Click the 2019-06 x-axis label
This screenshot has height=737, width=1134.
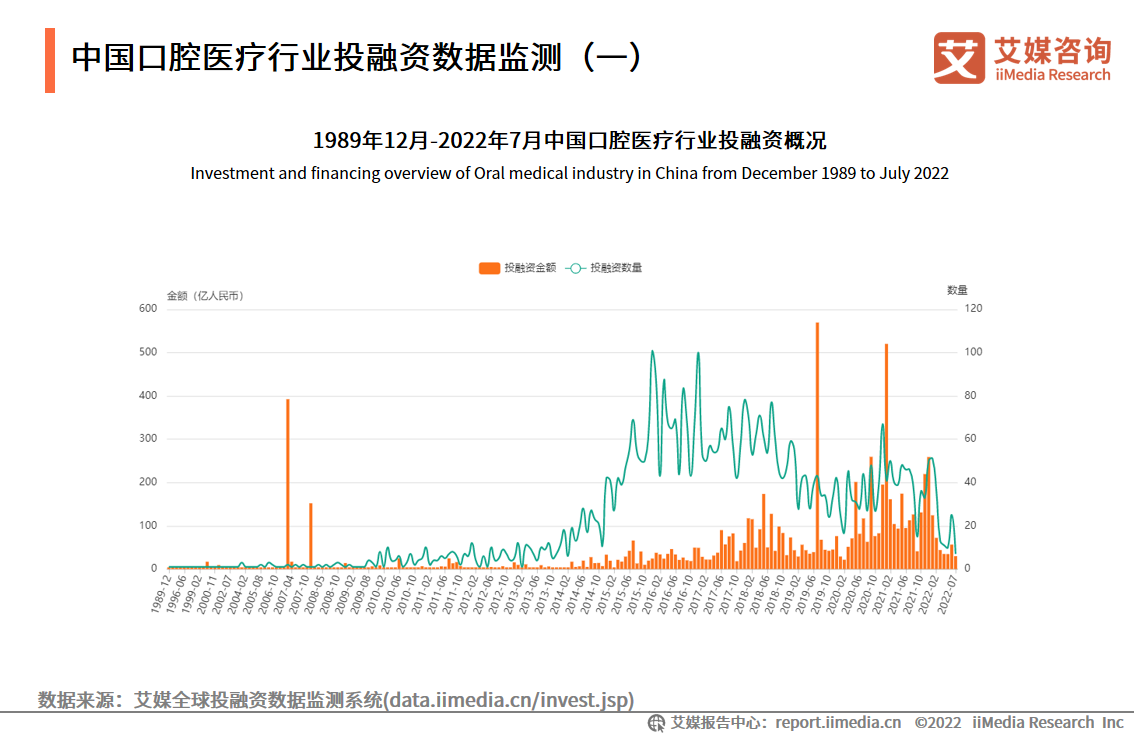[806, 594]
